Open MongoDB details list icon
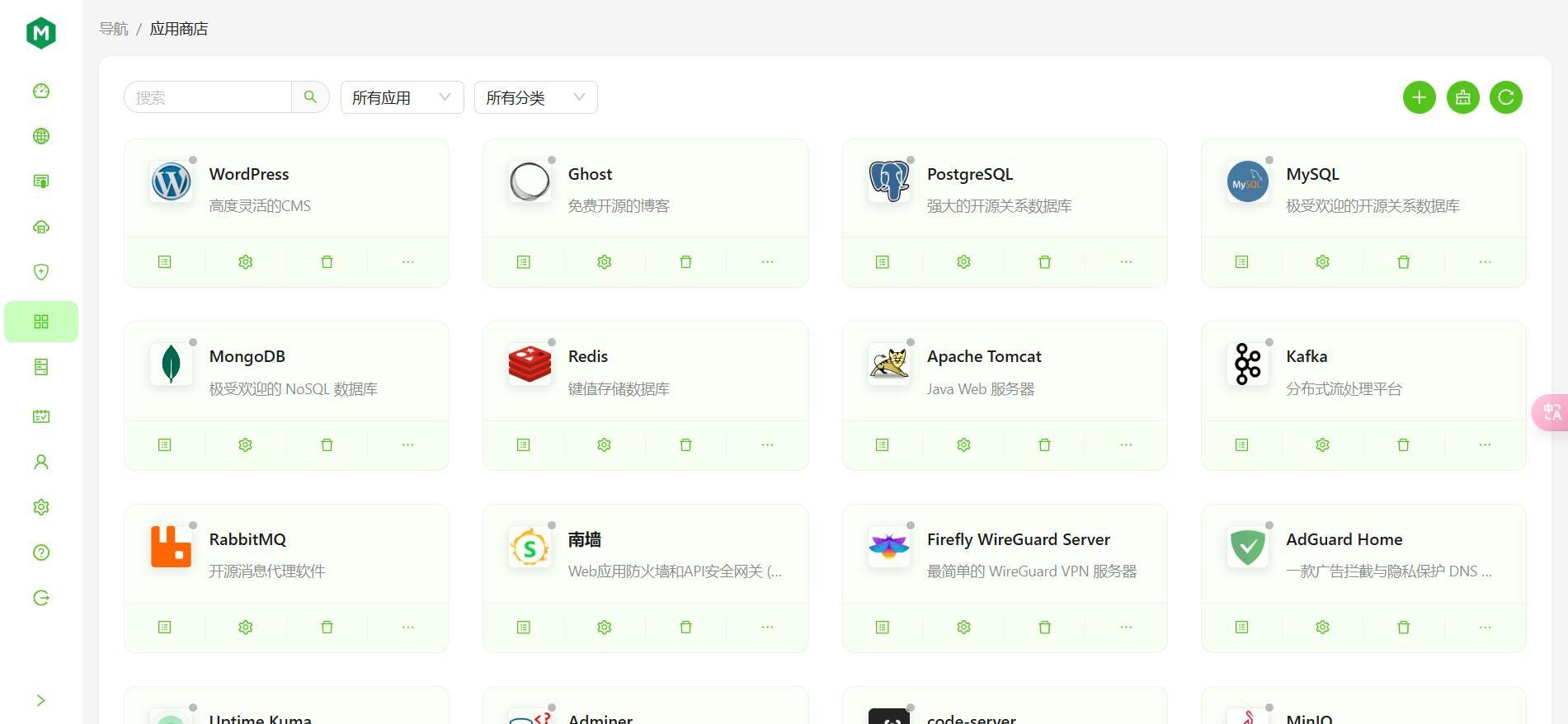The width and height of the screenshot is (1568, 724). tap(165, 445)
